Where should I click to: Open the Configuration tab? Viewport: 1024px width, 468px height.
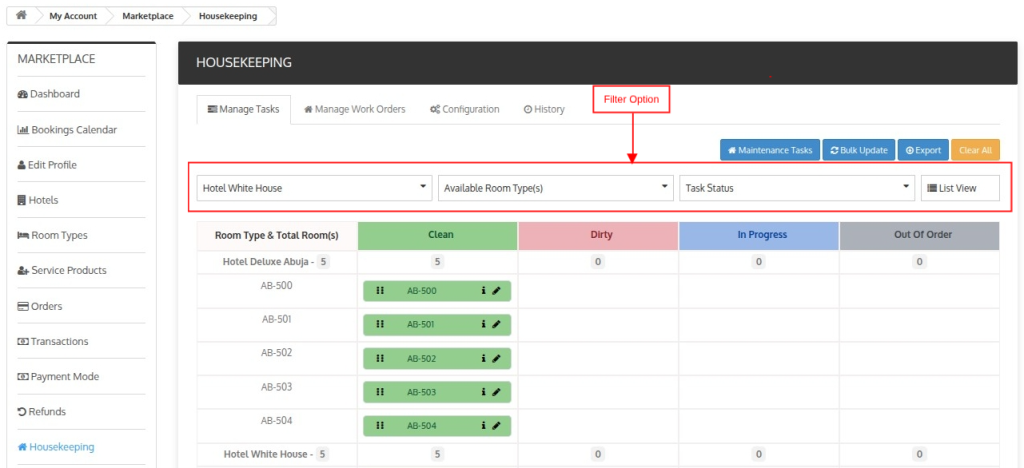(x=464, y=110)
